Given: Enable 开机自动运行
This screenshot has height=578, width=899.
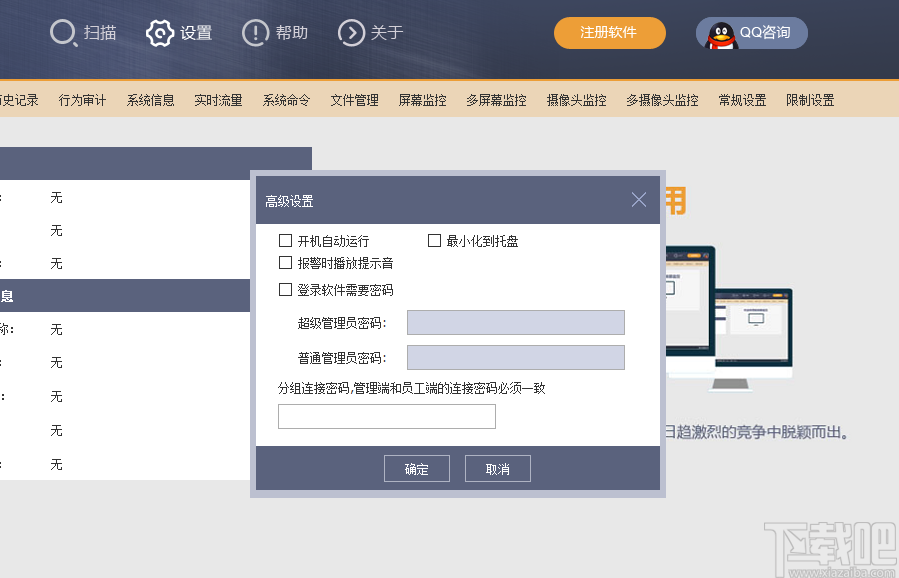Looking at the screenshot, I should pyautogui.click(x=286, y=240).
